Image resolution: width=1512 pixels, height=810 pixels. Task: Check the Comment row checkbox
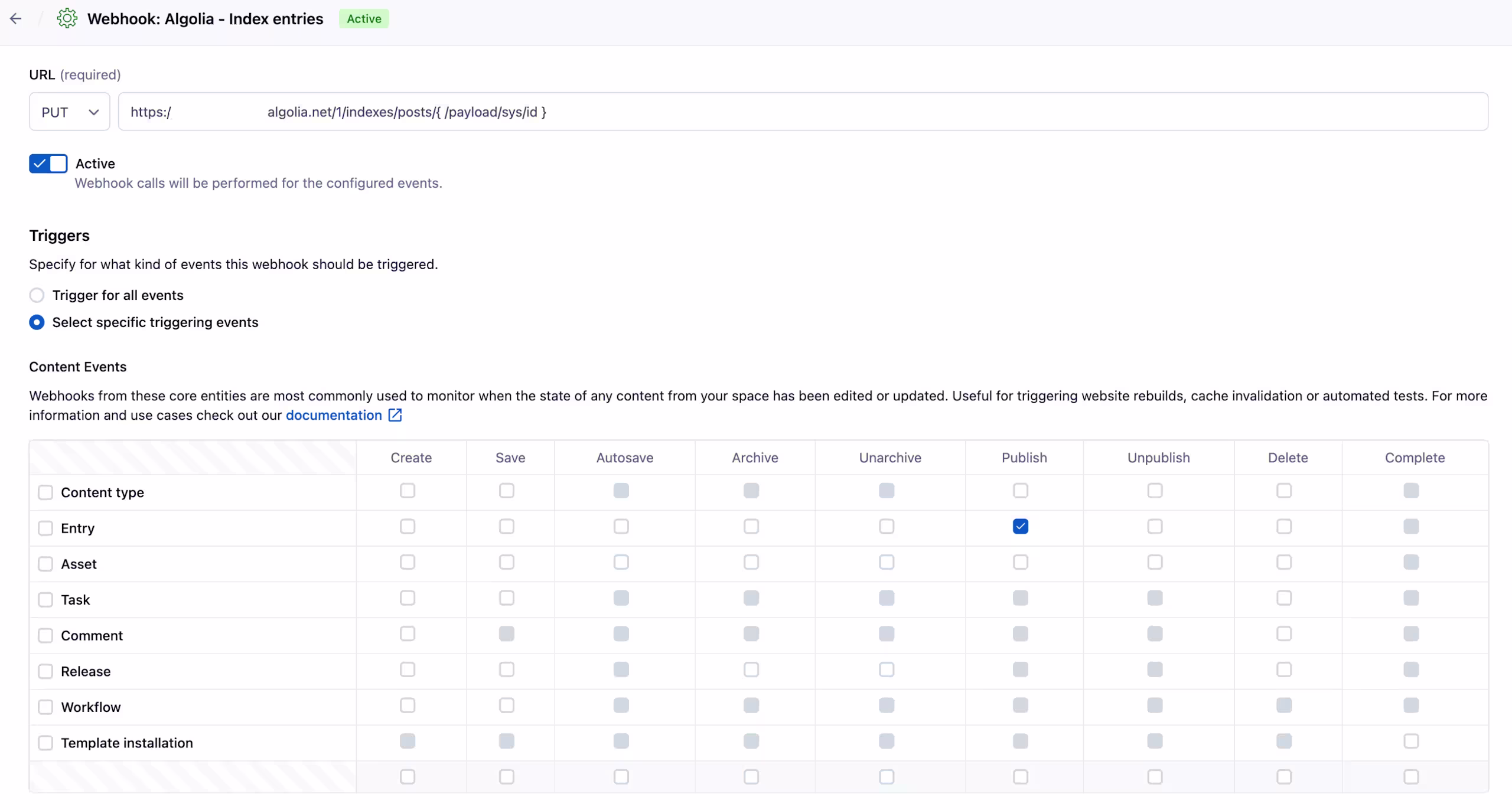45,636
